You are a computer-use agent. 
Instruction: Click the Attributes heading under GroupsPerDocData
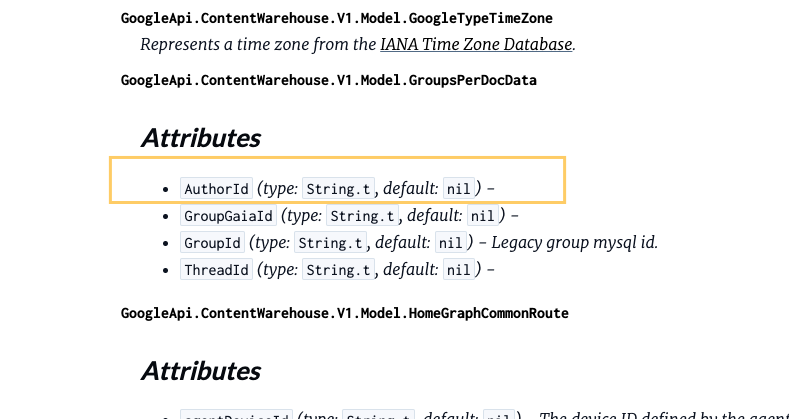click(x=201, y=138)
